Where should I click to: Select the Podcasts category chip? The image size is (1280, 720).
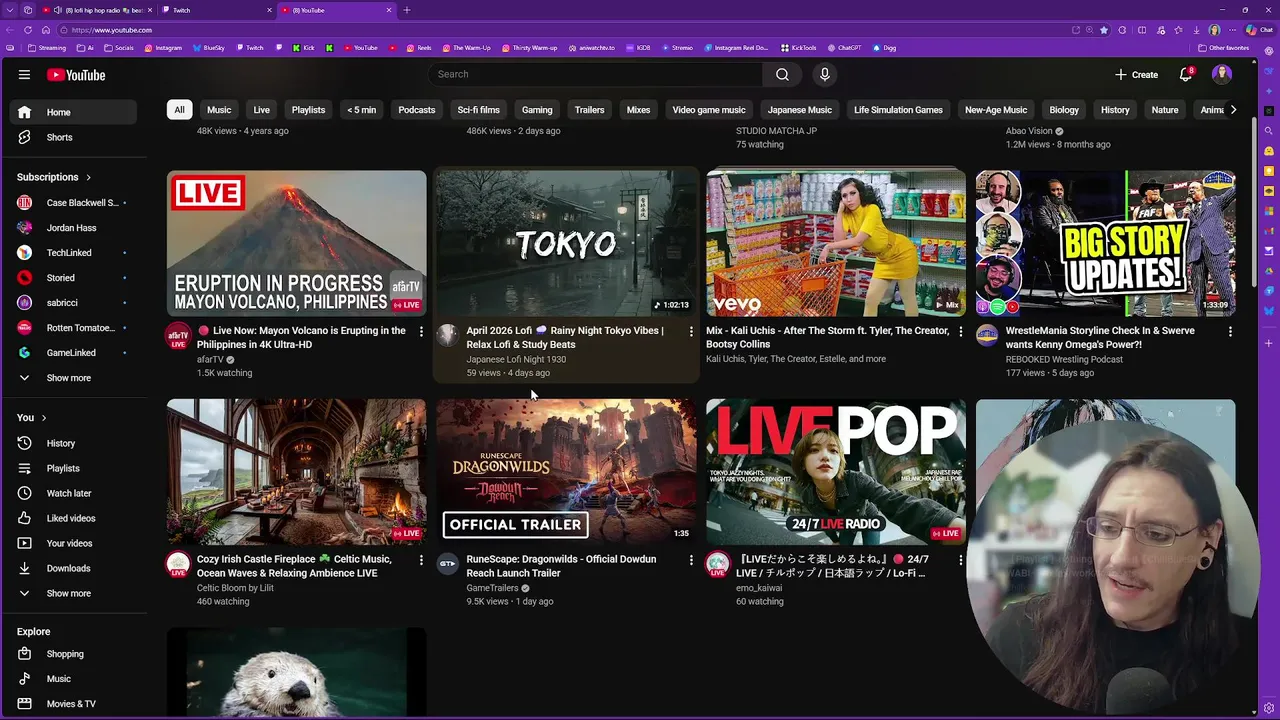(x=417, y=110)
